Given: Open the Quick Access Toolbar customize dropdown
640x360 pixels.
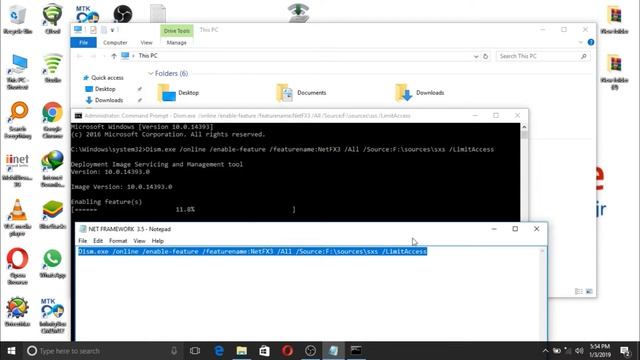Looking at the screenshot, I should [113, 30].
